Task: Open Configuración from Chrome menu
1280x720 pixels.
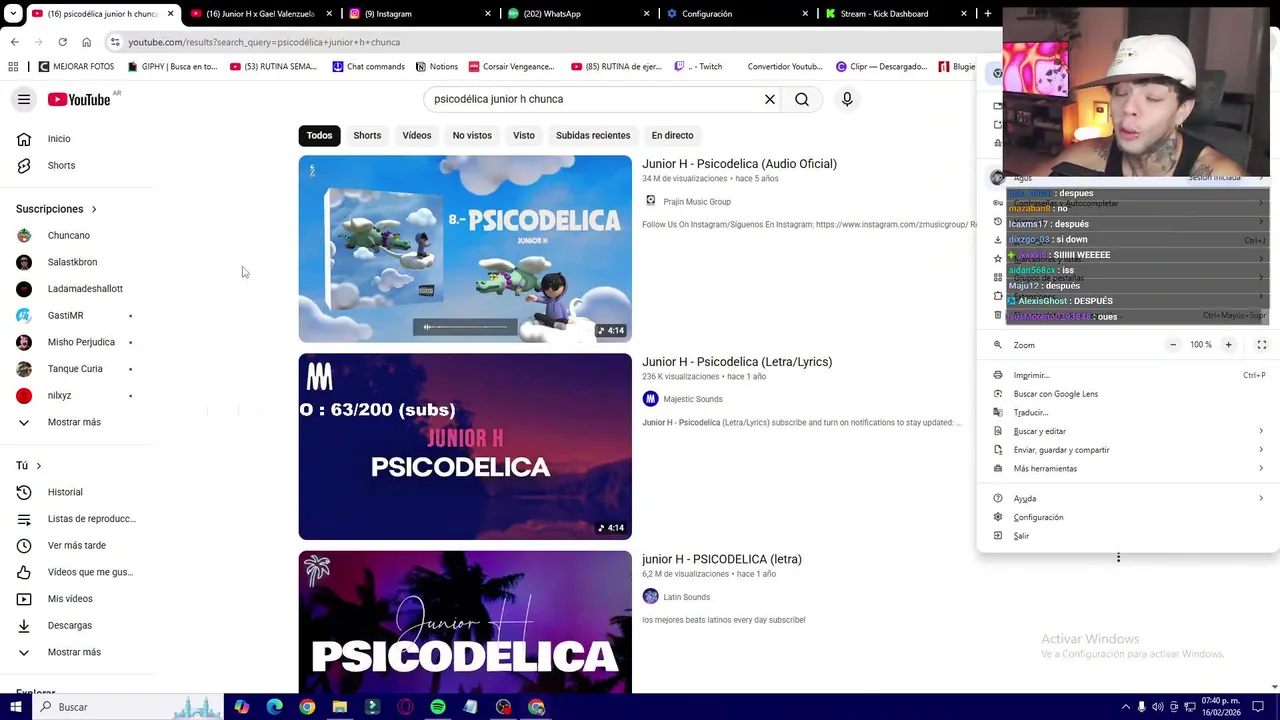Action: 1128,517
